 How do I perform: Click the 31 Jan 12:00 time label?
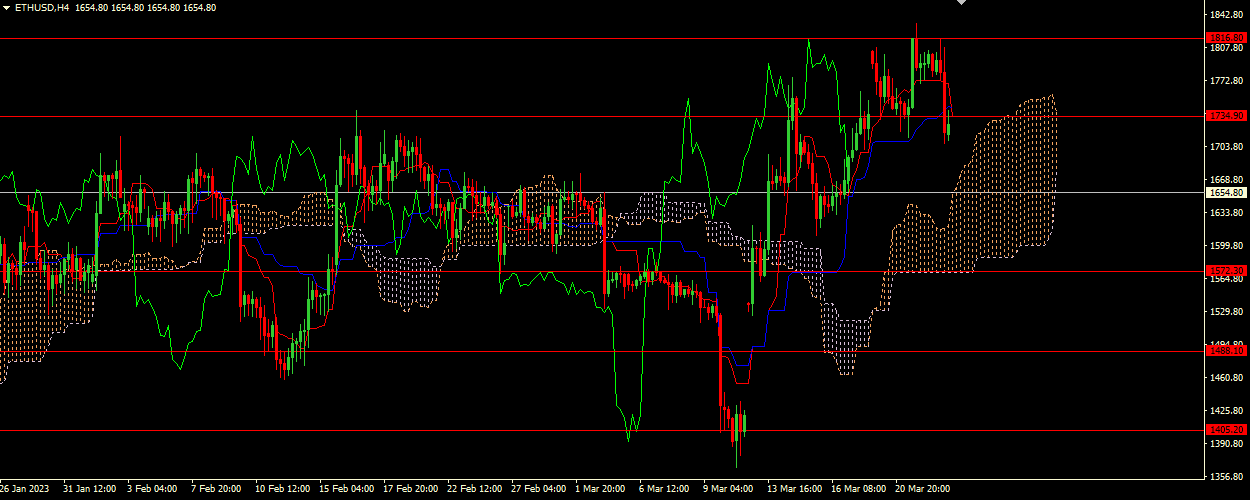[91, 490]
